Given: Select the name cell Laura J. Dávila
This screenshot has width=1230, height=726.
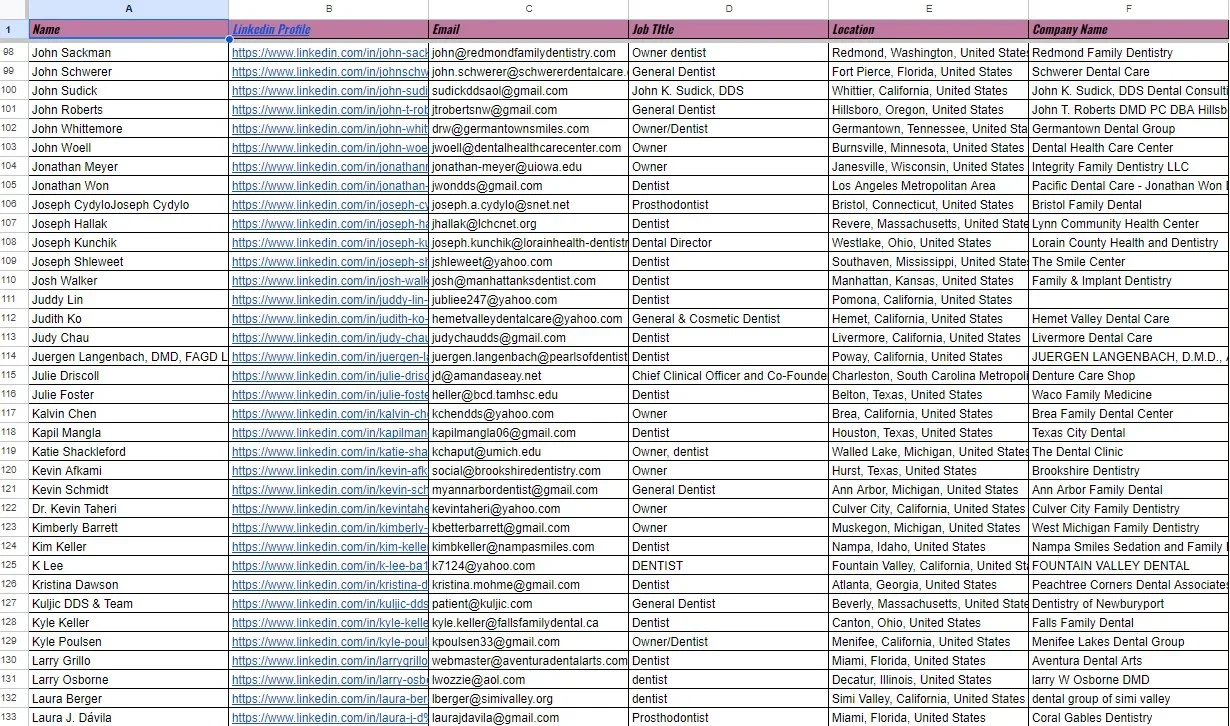Looking at the screenshot, I should (x=128, y=717).
